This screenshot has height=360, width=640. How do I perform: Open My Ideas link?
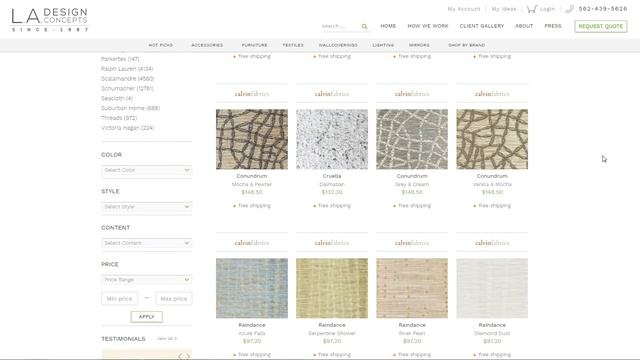click(504, 9)
